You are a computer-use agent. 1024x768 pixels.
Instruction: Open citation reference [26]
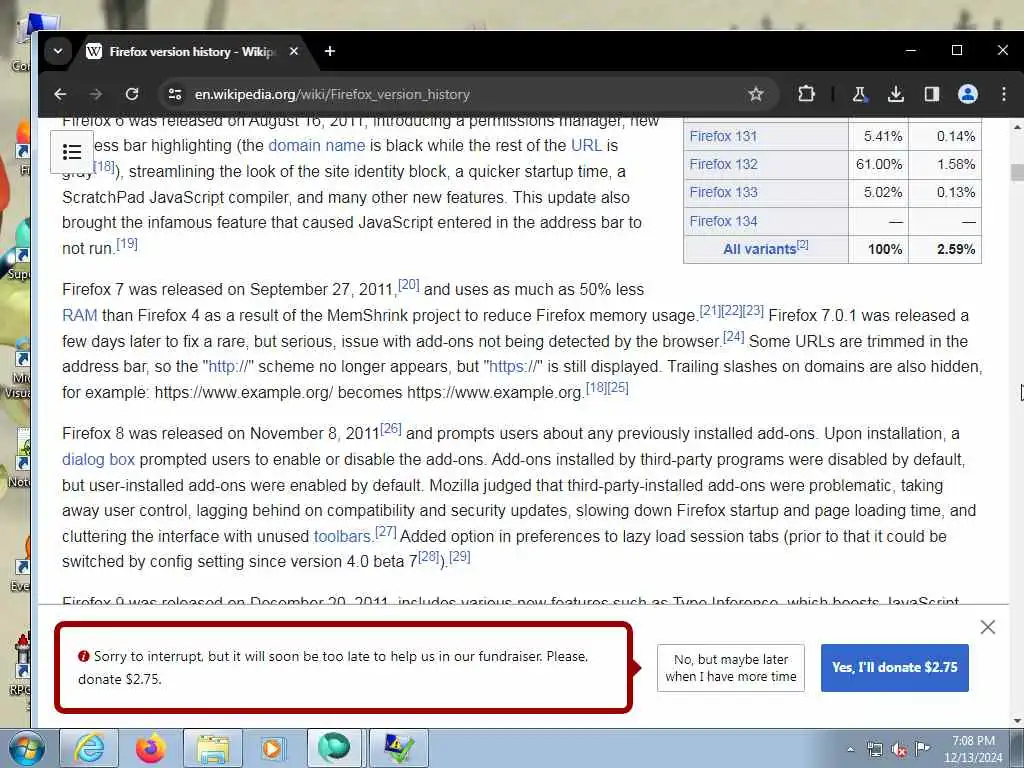(x=391, y=428)
